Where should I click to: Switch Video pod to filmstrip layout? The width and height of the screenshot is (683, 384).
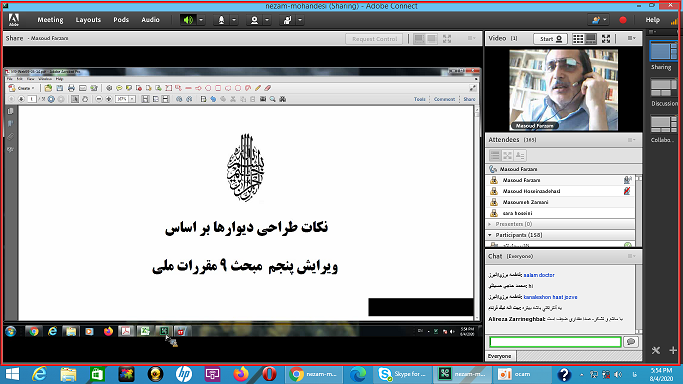click(591, 39)
